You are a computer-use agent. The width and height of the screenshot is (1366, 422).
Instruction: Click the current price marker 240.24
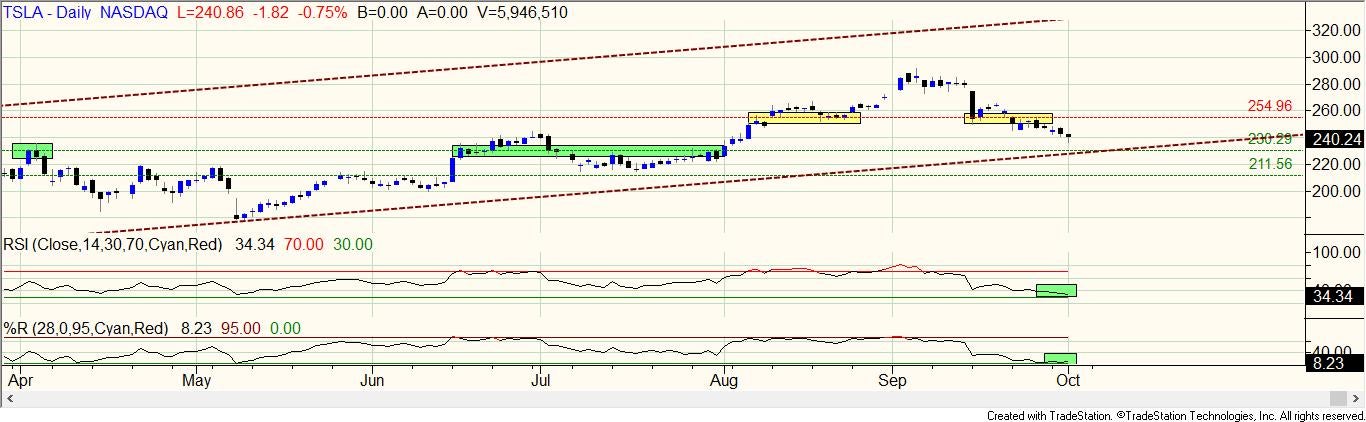1335,140
